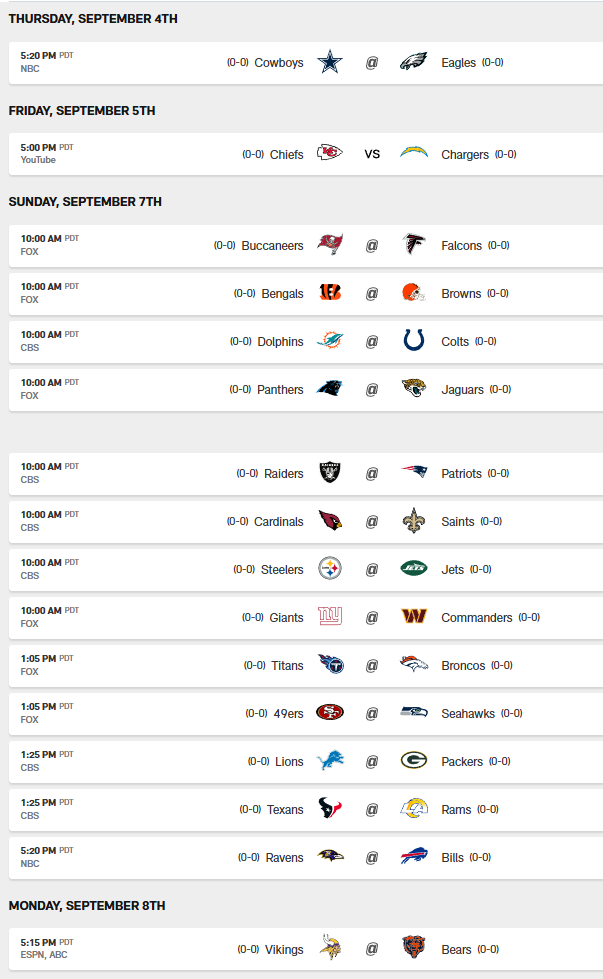Open the Chargers team link
The height and width of the screenshot is (979, 603).
[465, 155]
